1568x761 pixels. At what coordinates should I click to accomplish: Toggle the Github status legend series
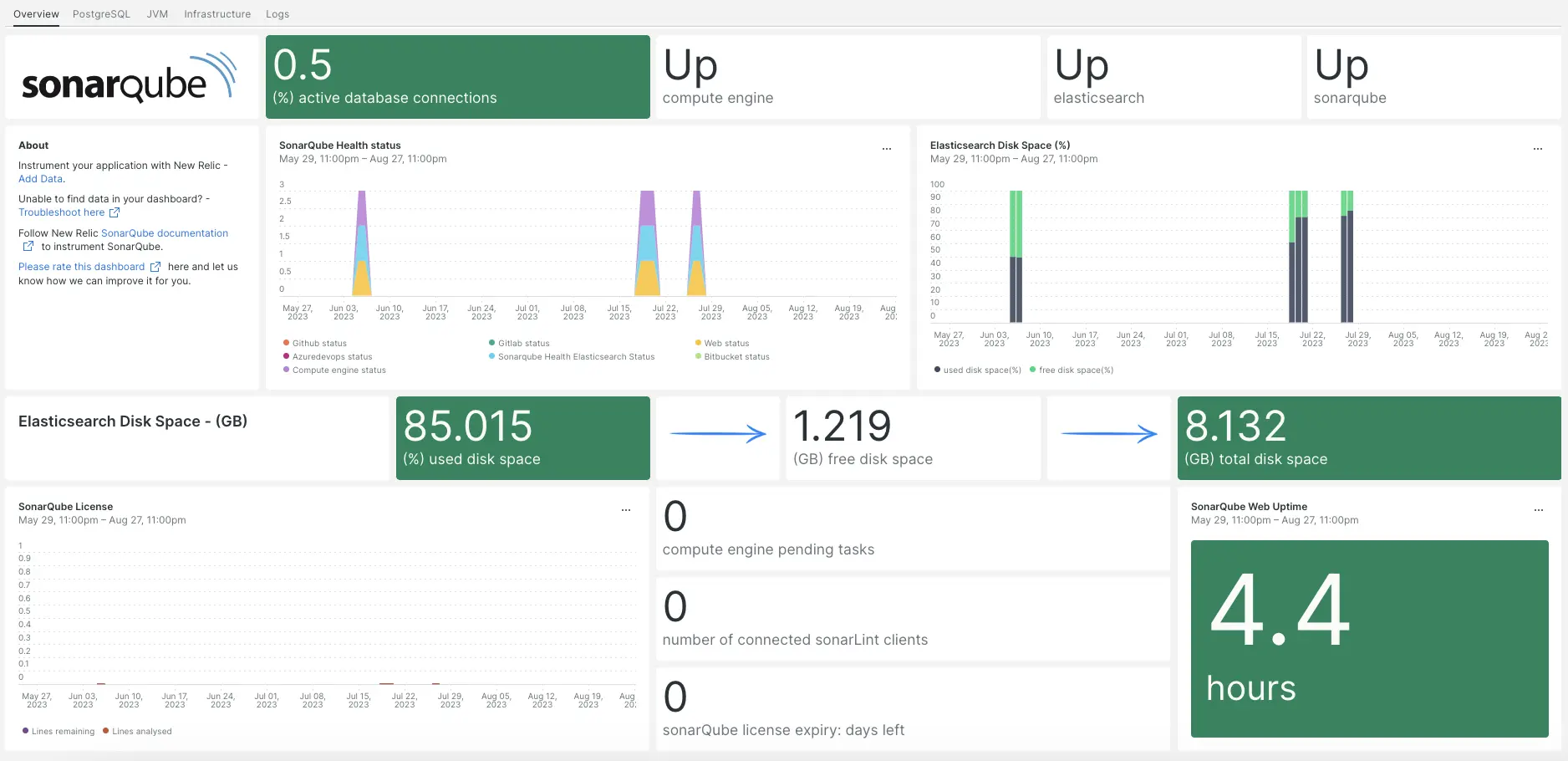319,344
